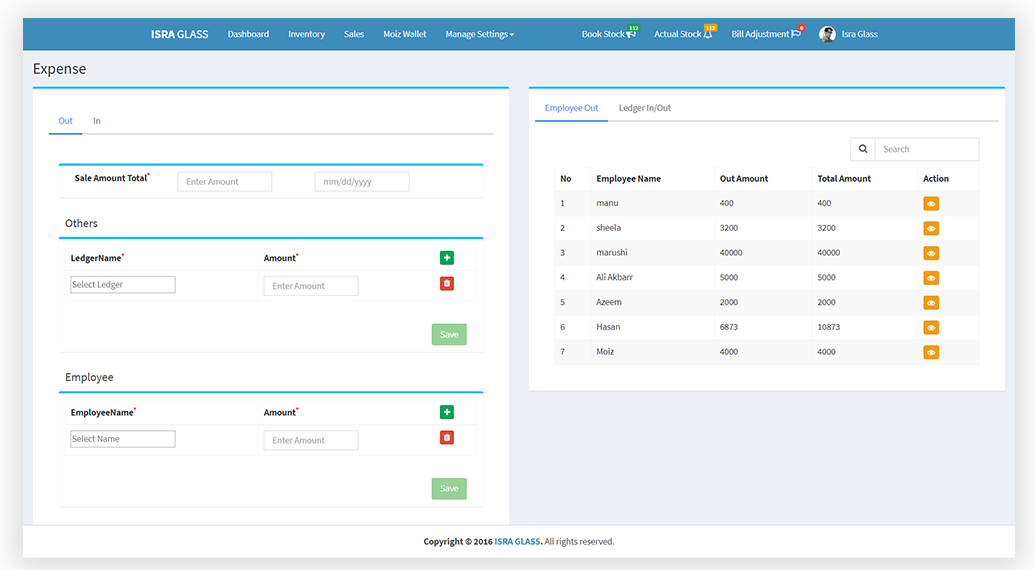Viewport: 1035px width, 570px height.
Task: Add a new ledger row with green plus
Action: point(446,258)
